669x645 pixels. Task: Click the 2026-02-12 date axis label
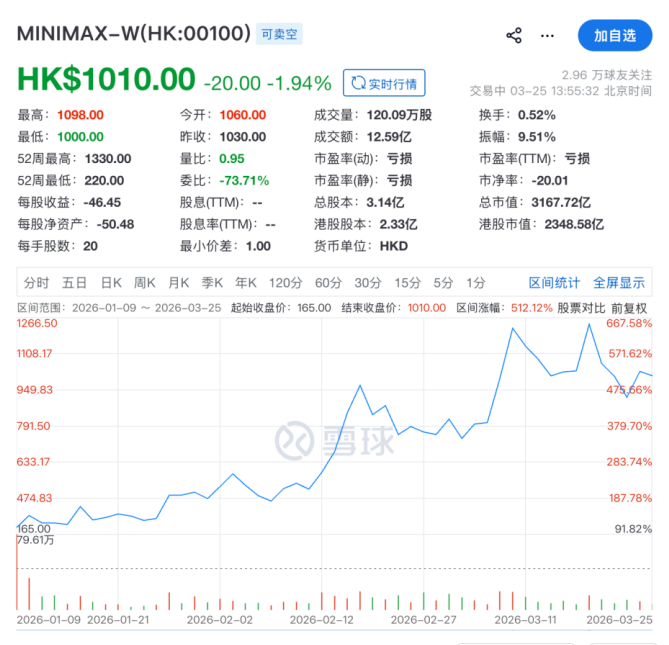[x=322, y=620]
